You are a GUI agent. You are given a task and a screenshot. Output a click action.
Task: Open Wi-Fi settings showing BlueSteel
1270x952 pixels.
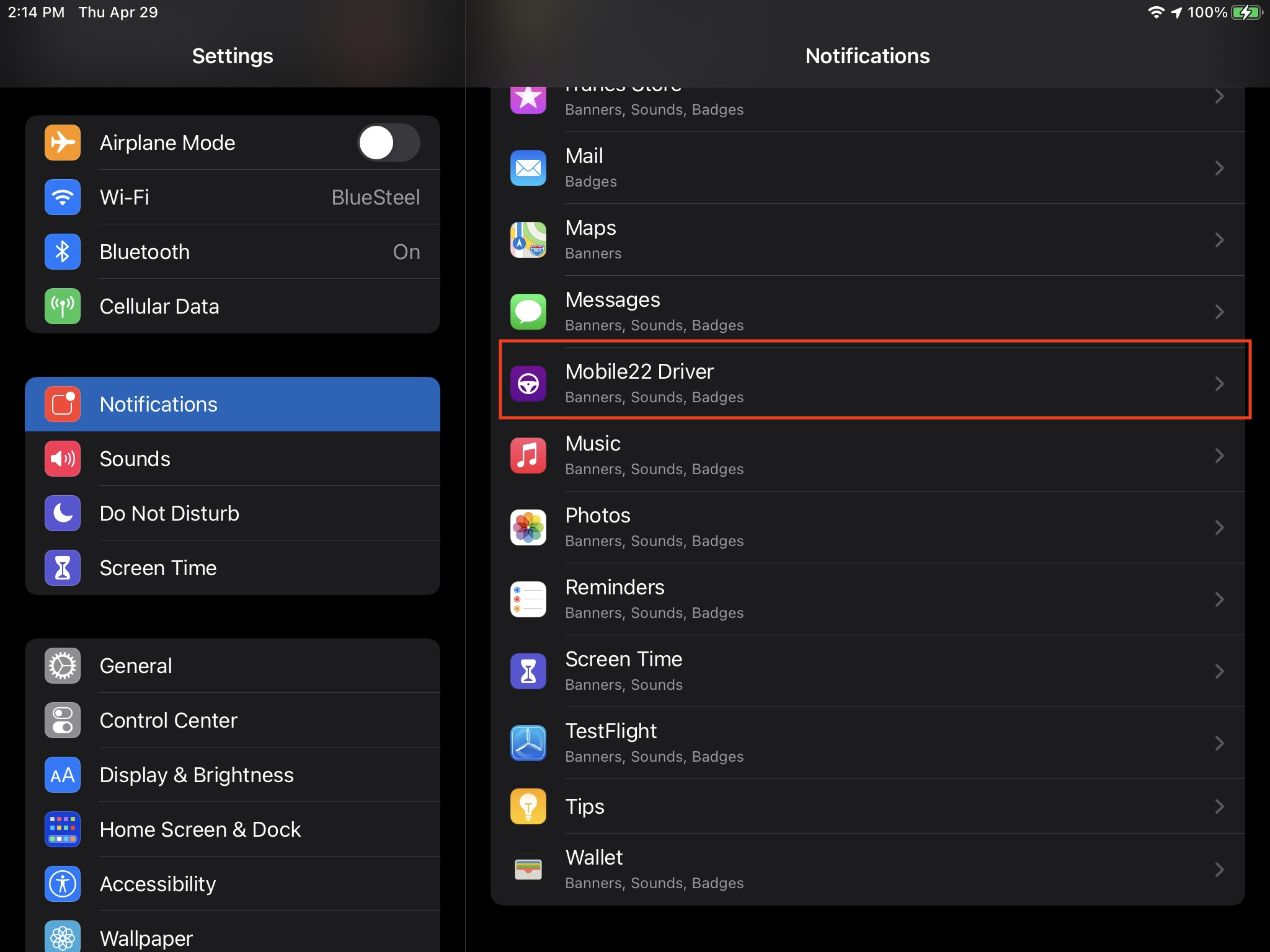click(233, 197)
